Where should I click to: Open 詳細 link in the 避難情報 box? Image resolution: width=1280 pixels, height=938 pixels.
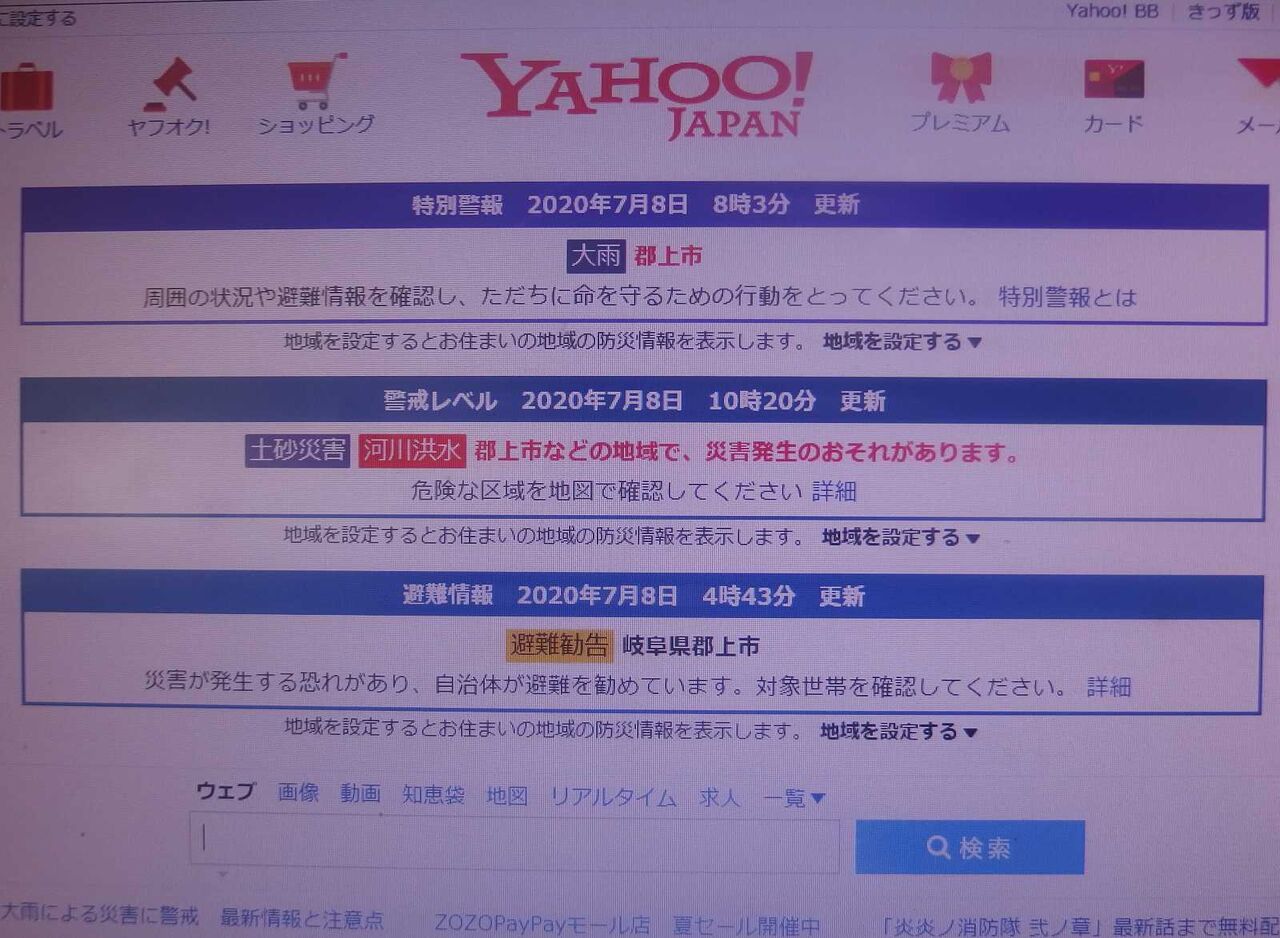(x=1109, y=687)
